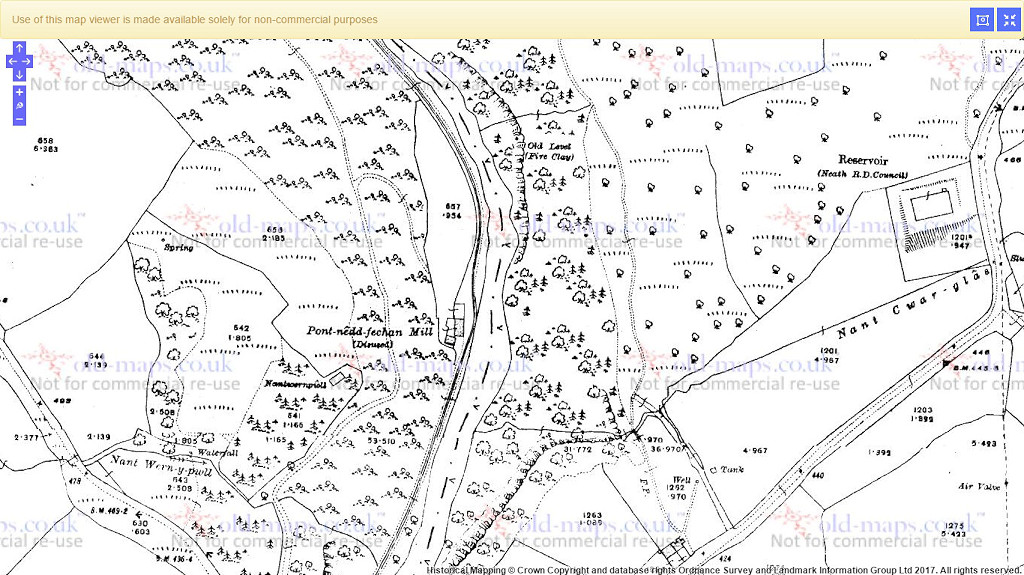Click the 'Old Level' map label
This screenshot has width=1024, height=575.
(x=549, y=146)
